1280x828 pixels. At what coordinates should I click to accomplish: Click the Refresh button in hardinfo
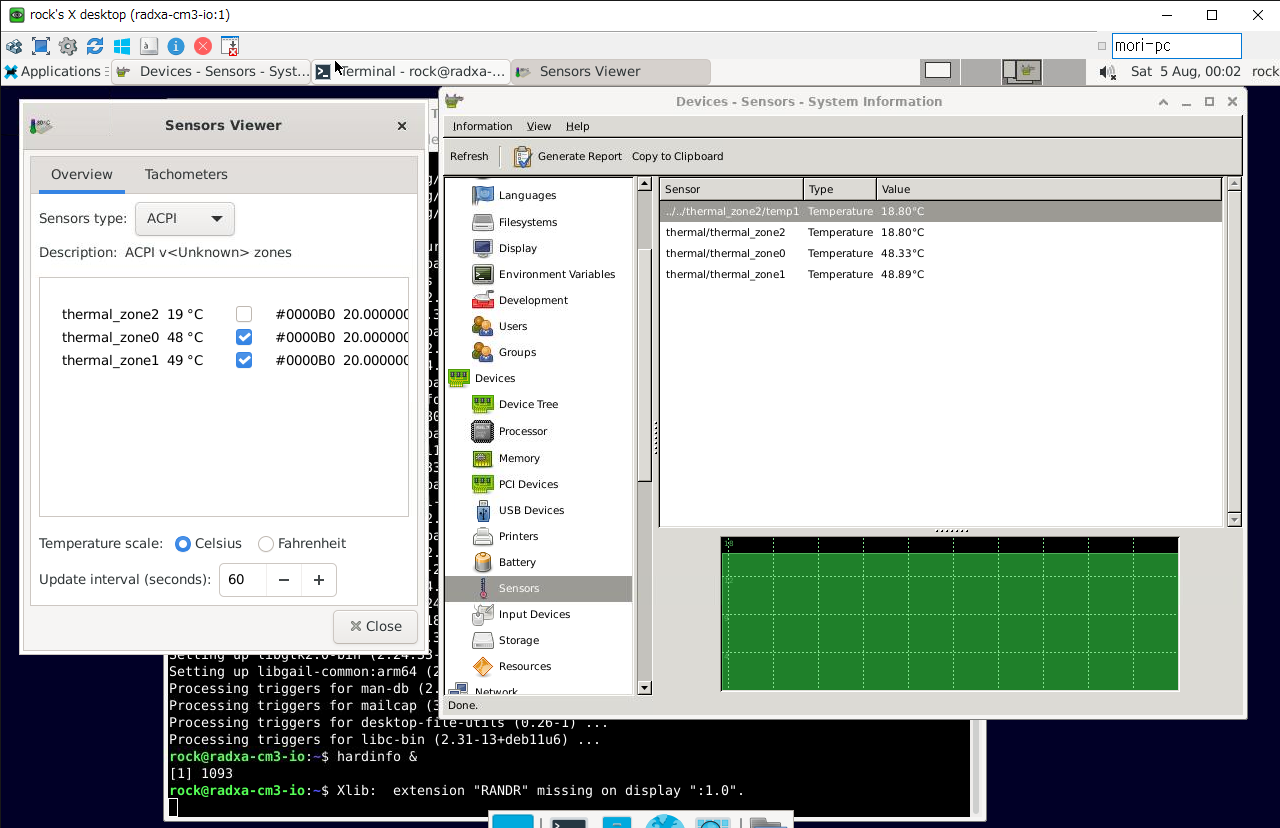tap(469, 156)
